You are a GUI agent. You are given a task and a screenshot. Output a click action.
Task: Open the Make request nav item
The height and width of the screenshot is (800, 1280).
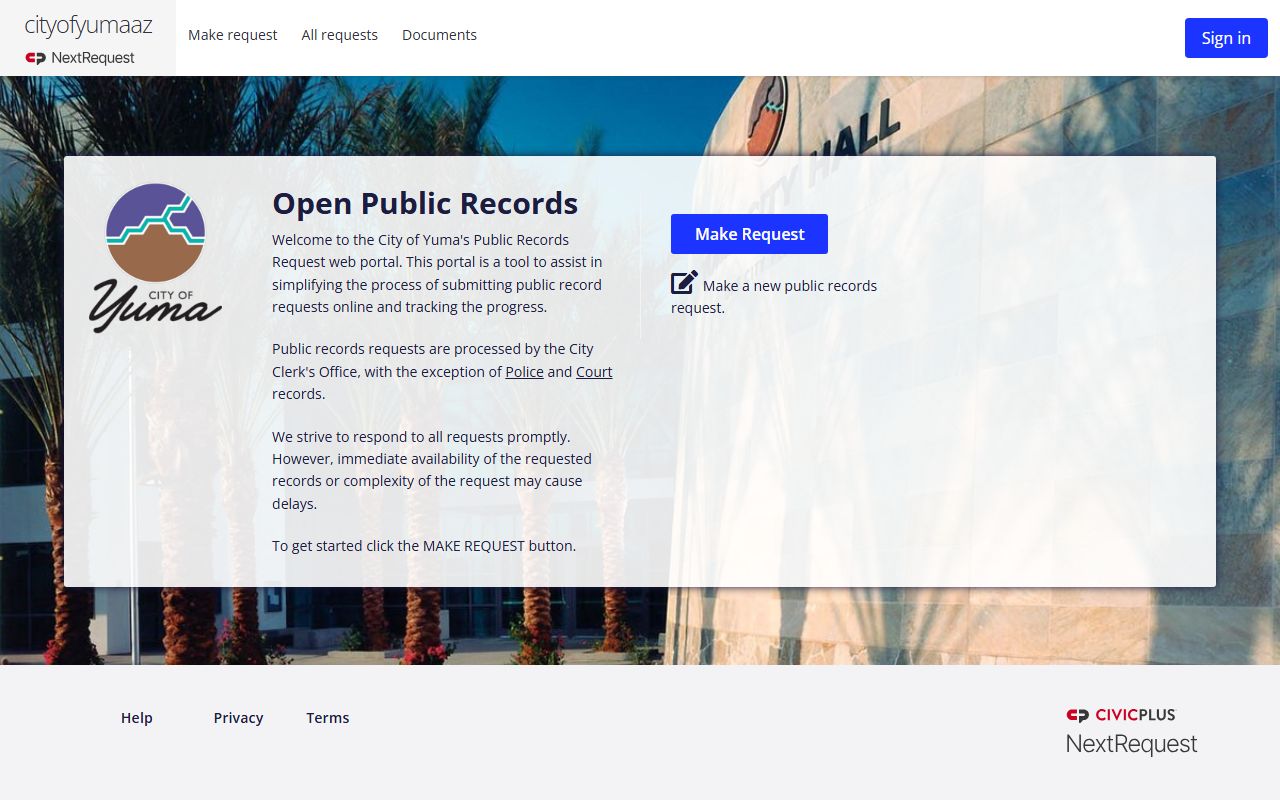[x=233, y=35]
